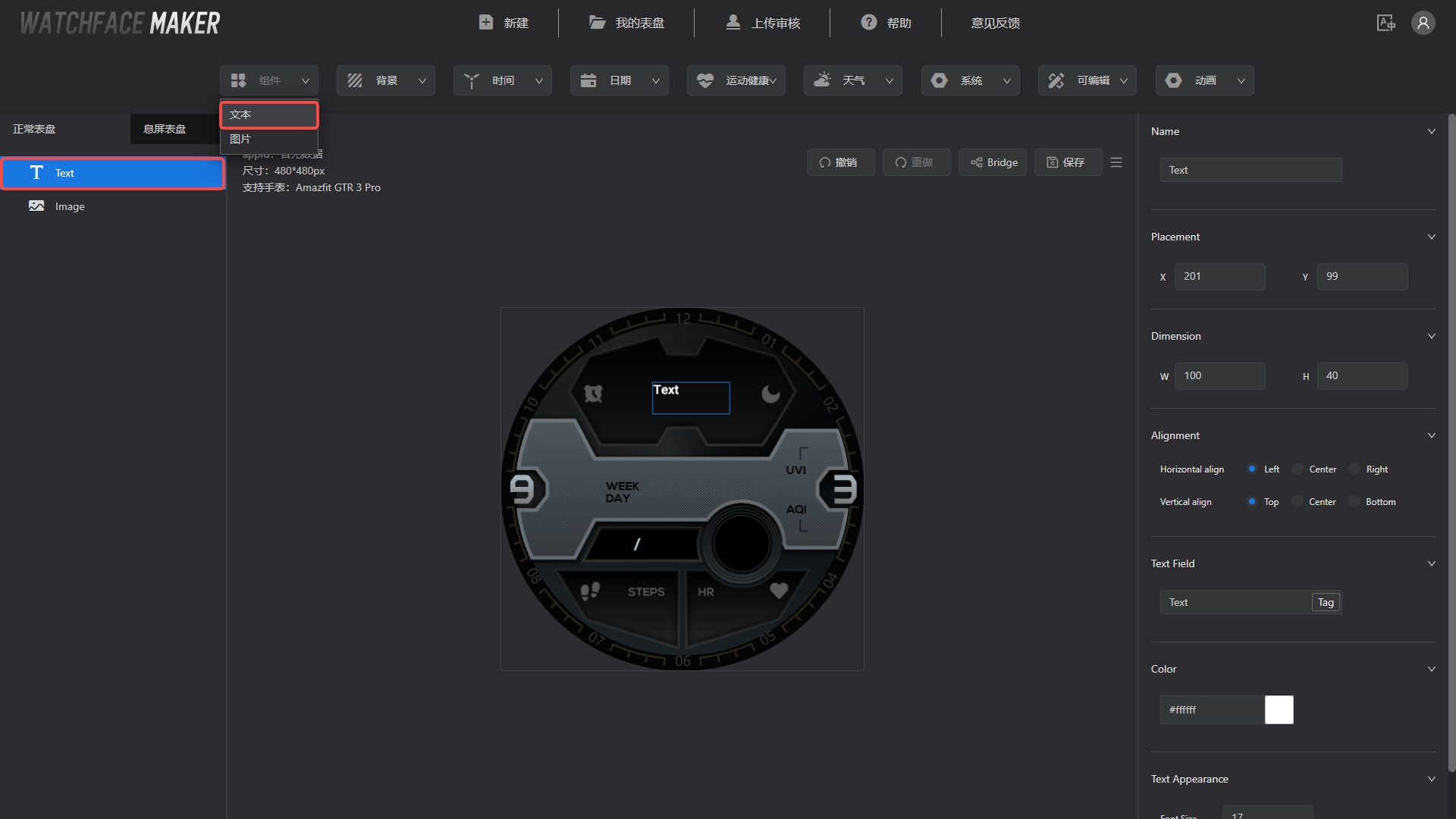Click the Image layer icon in list
This screenshot has width=1456, height=819.
[x=36, y=206]
